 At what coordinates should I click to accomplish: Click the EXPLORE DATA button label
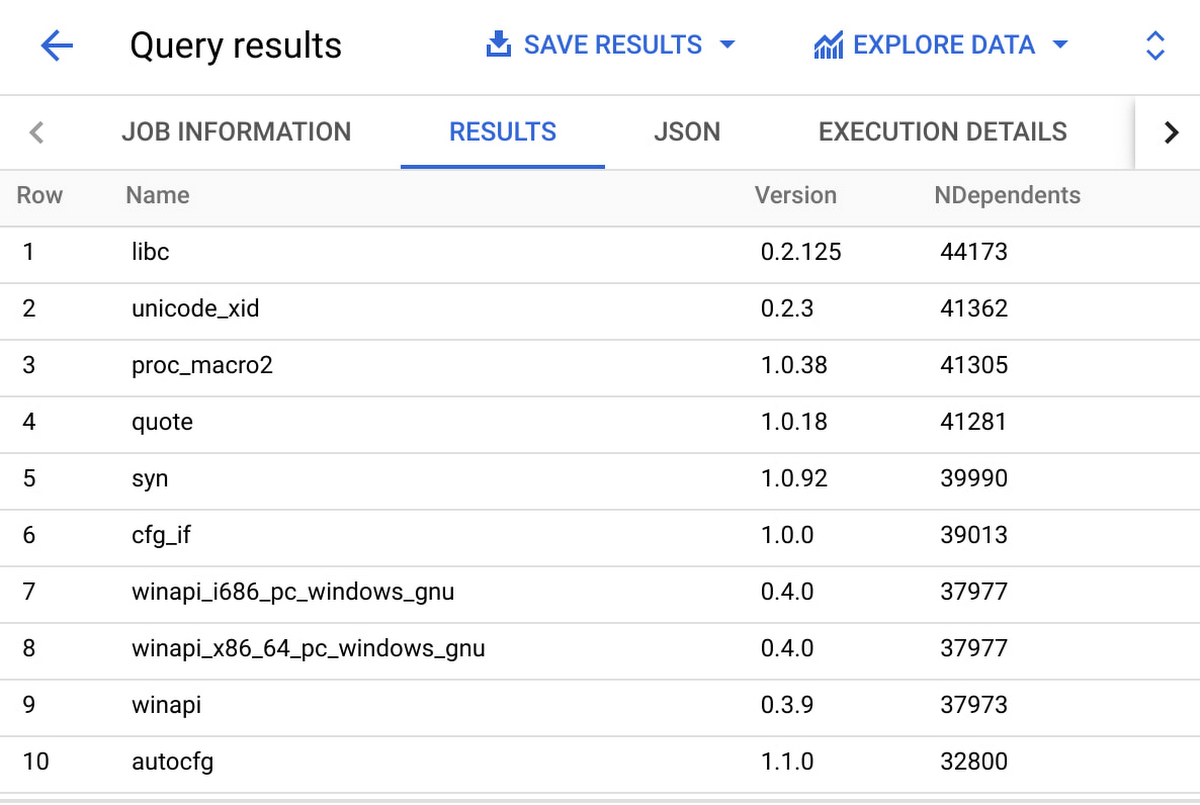coord(944,45)
